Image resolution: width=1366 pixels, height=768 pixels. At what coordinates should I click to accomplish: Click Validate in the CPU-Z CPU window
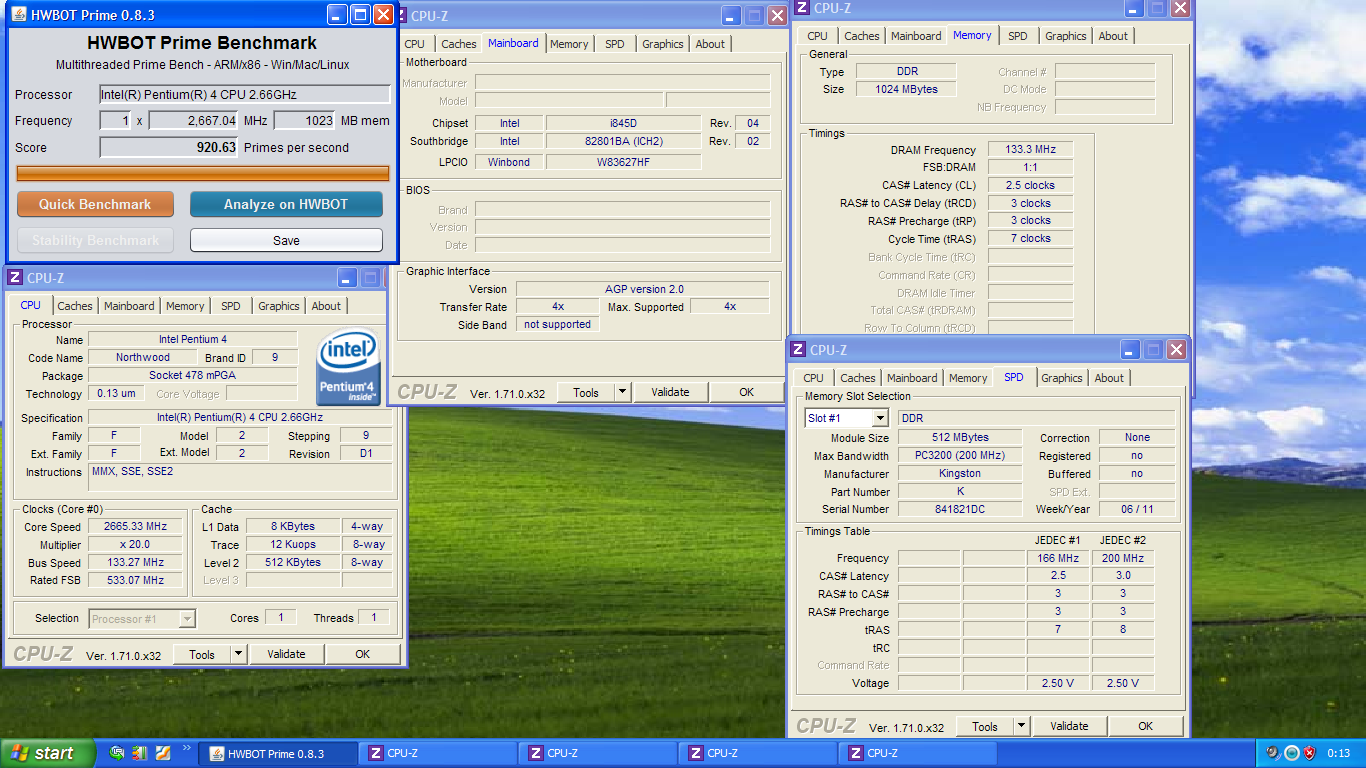click(286, 654)
